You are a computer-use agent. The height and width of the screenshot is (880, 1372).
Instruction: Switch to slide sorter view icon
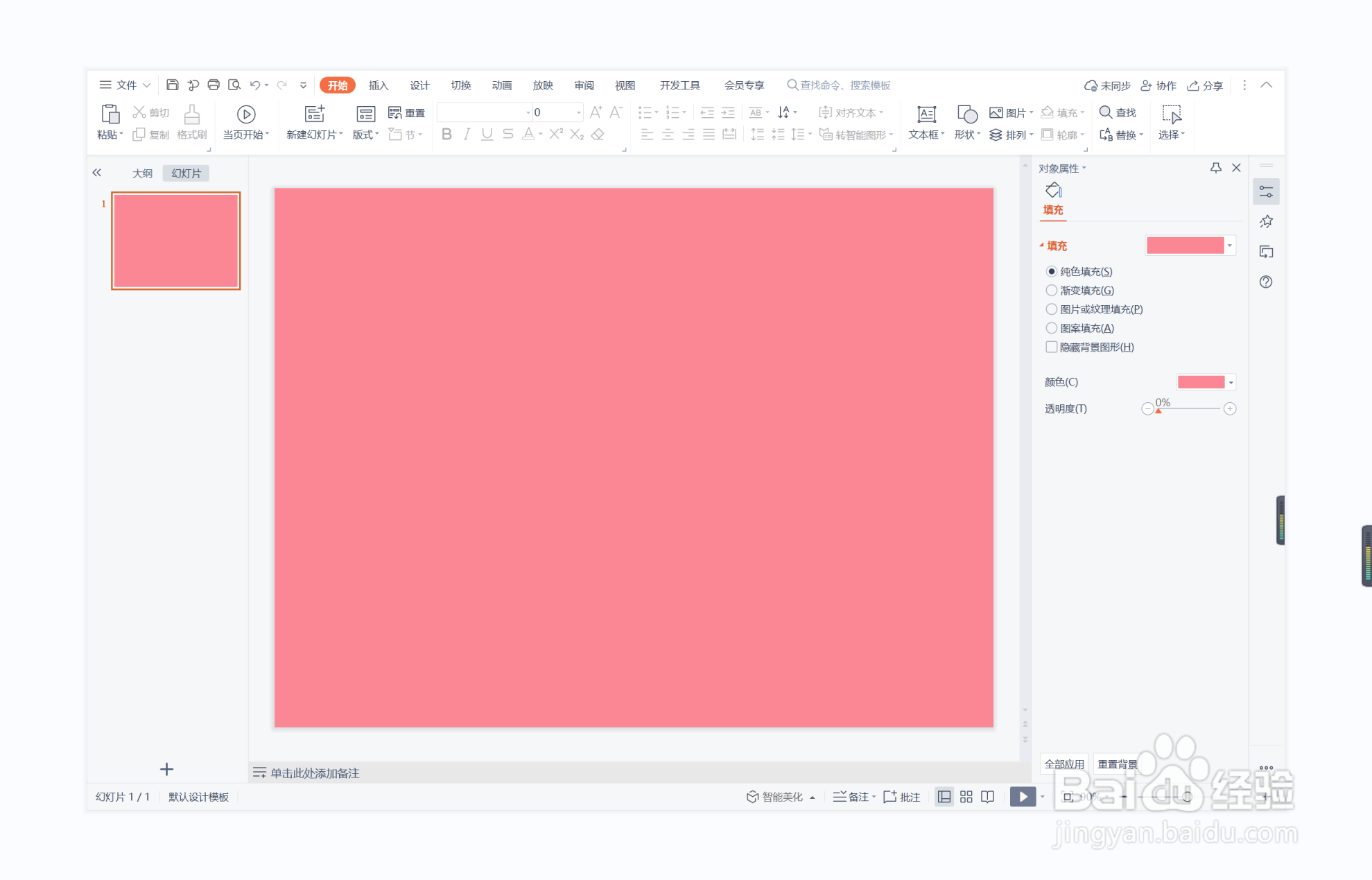pos(966,797)
